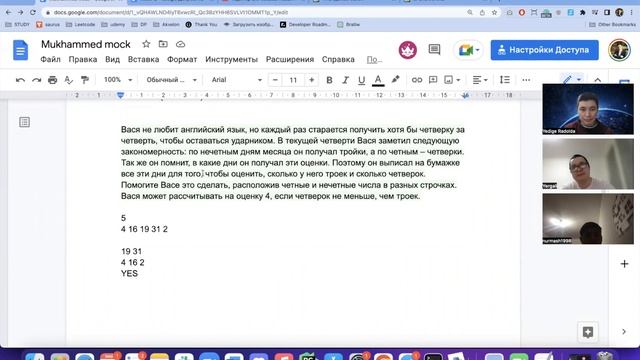Collapse the menus with up chevron
The image size is (640, 360).
tap(597, 80)
